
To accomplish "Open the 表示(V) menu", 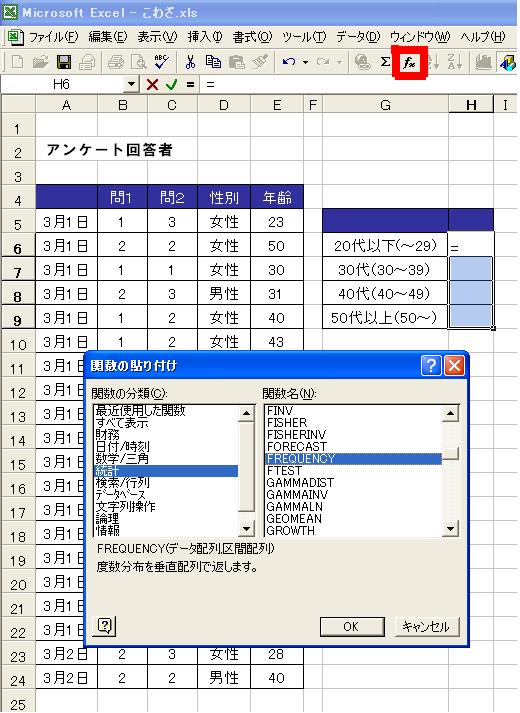I will click(157, 37).
